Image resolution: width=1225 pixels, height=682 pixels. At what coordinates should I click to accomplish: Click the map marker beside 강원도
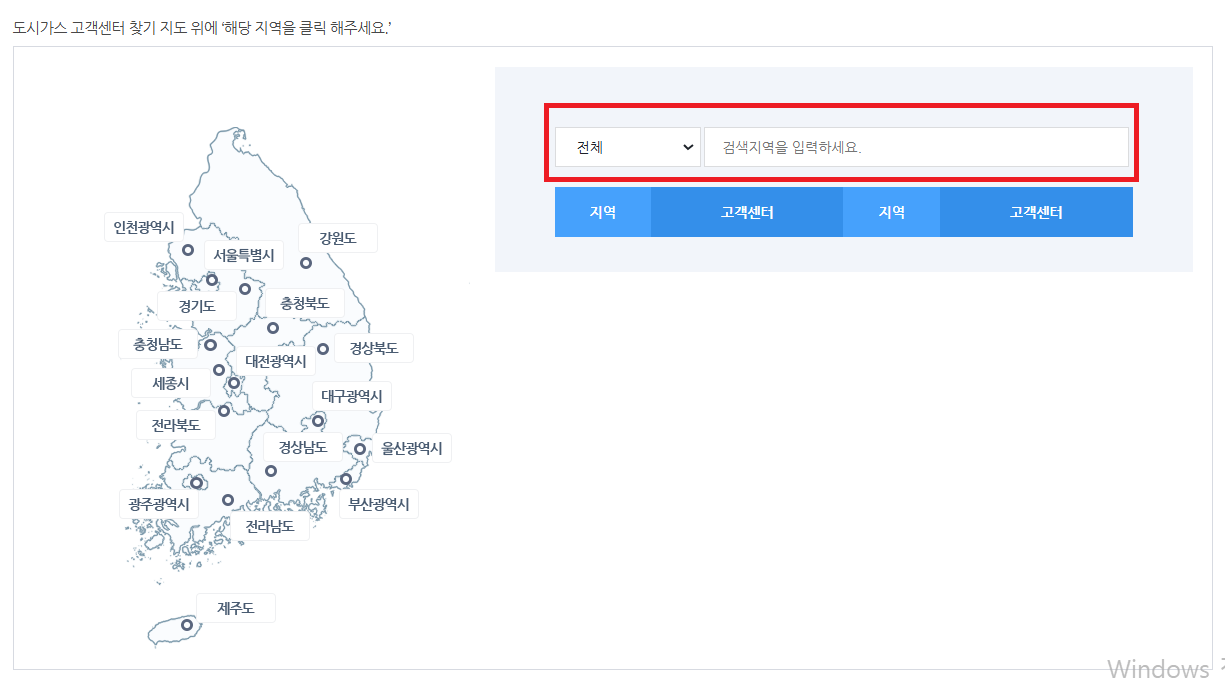[x=305, y=263]
